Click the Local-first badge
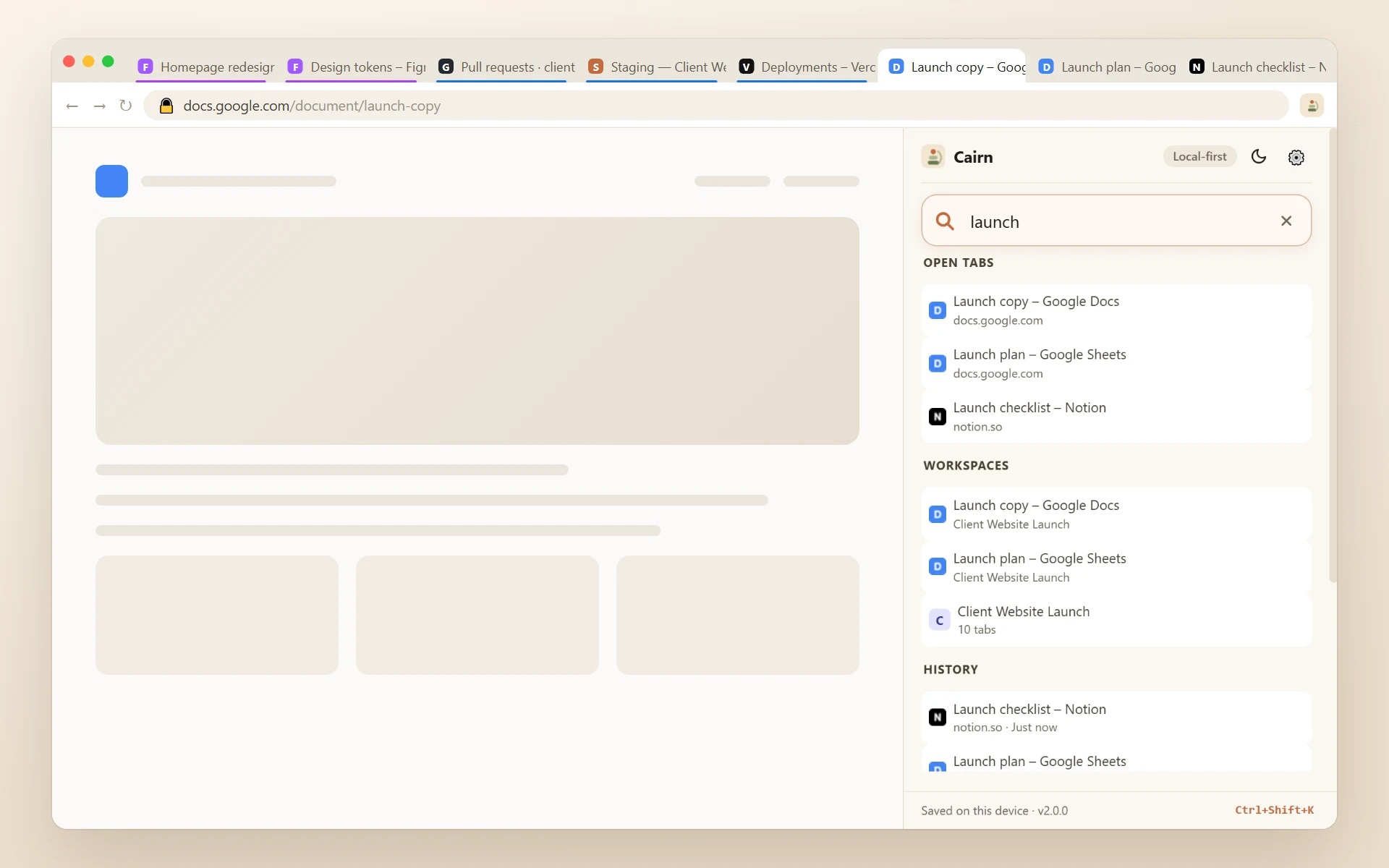The image size is (1389, 868). 1199,156
